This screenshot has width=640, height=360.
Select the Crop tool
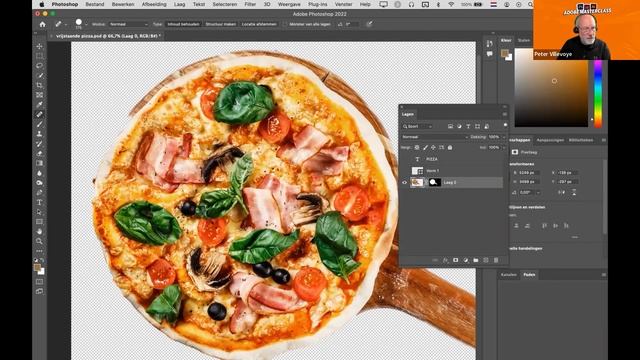(40, 85)
